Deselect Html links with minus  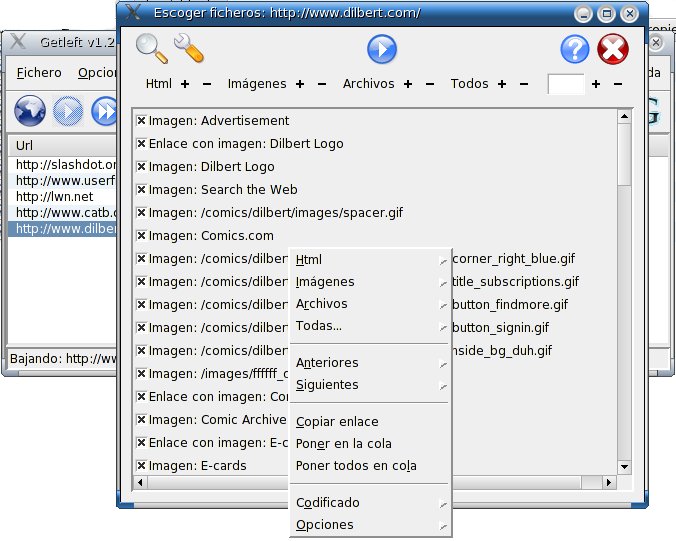[x=207, y=84]
